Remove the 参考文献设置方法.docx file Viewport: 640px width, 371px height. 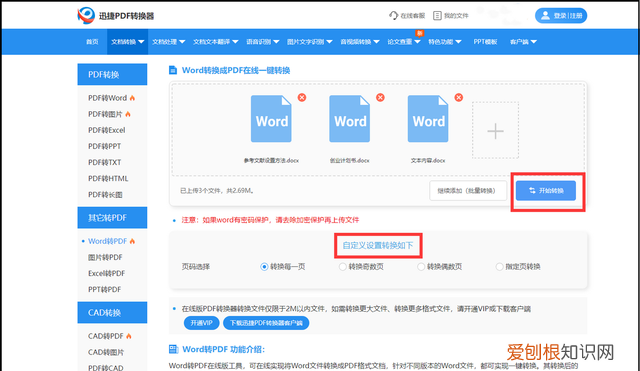tap(302, 97)
